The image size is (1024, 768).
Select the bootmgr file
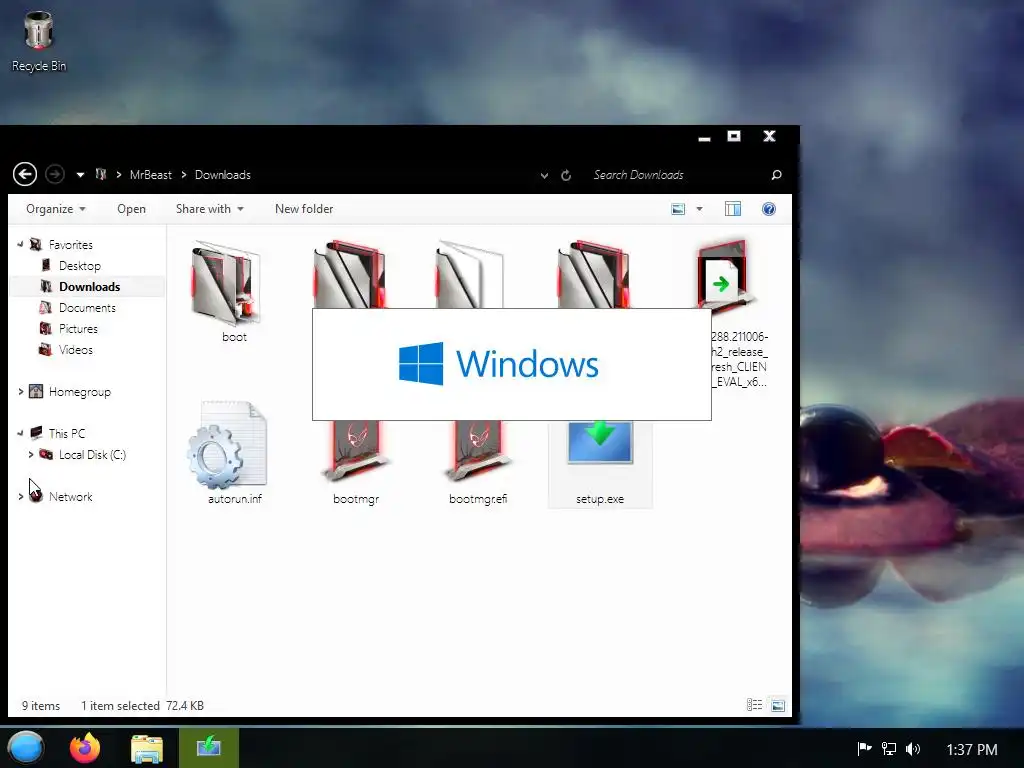tap(356, 463)
